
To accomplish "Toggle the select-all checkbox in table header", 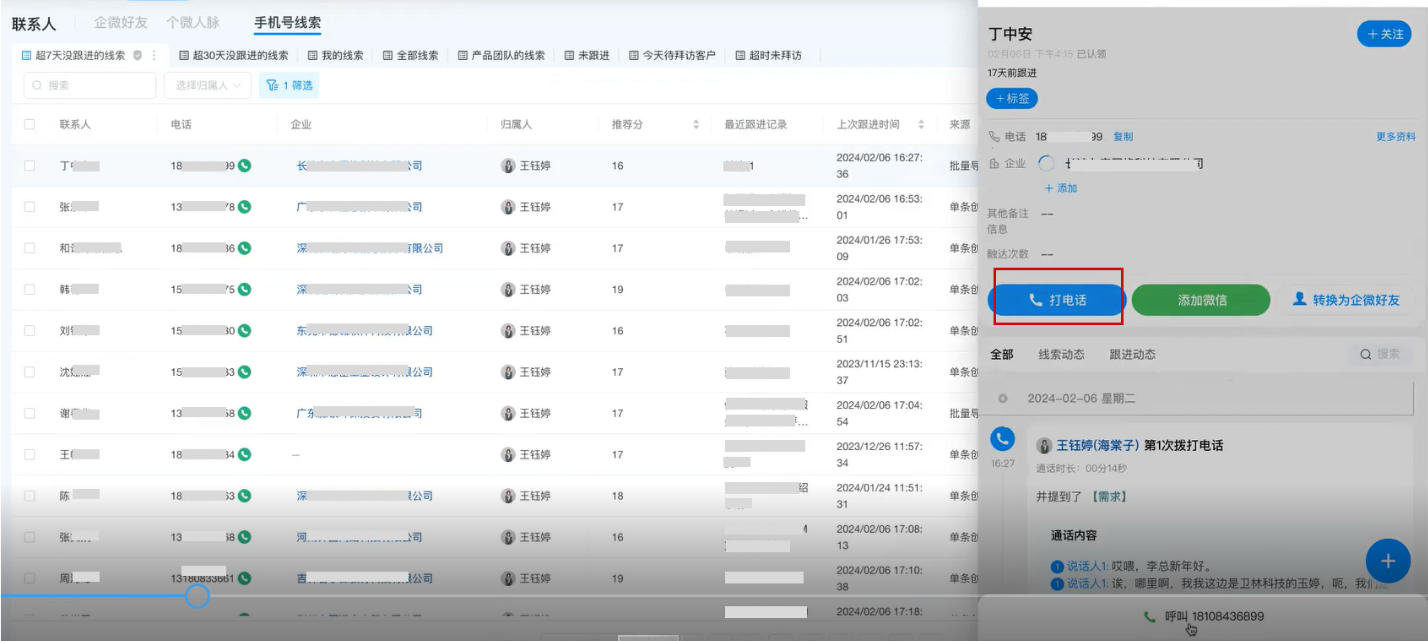I will pos(30,125).
